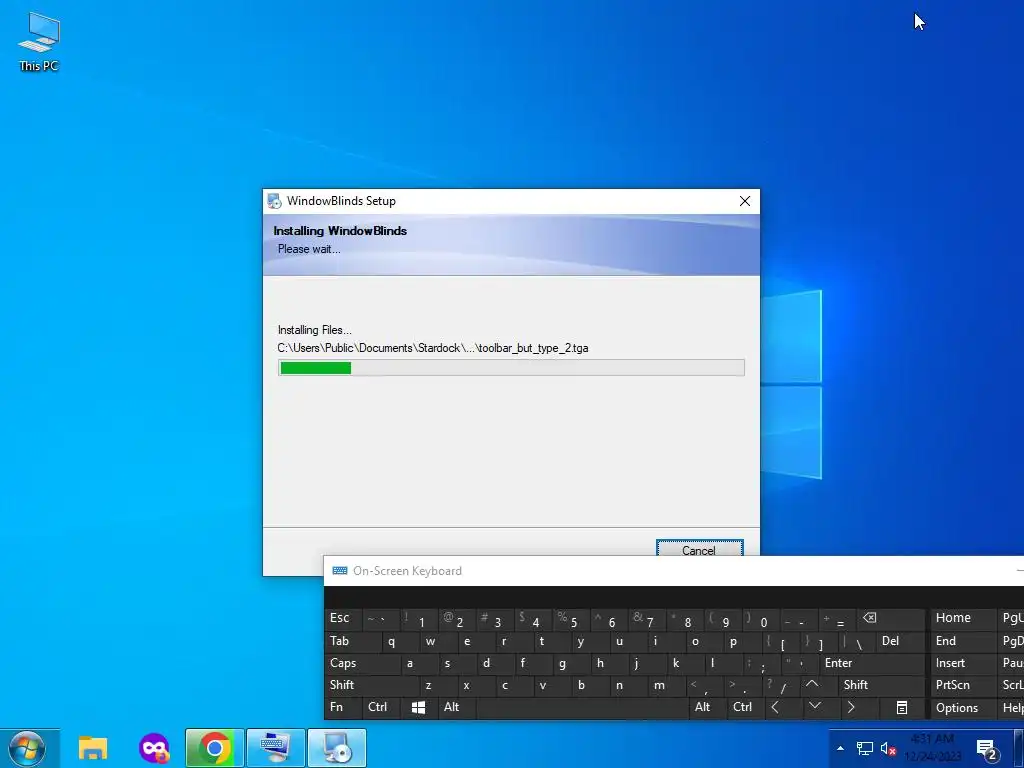Click the muted volume tray icon

coord(888,748)
